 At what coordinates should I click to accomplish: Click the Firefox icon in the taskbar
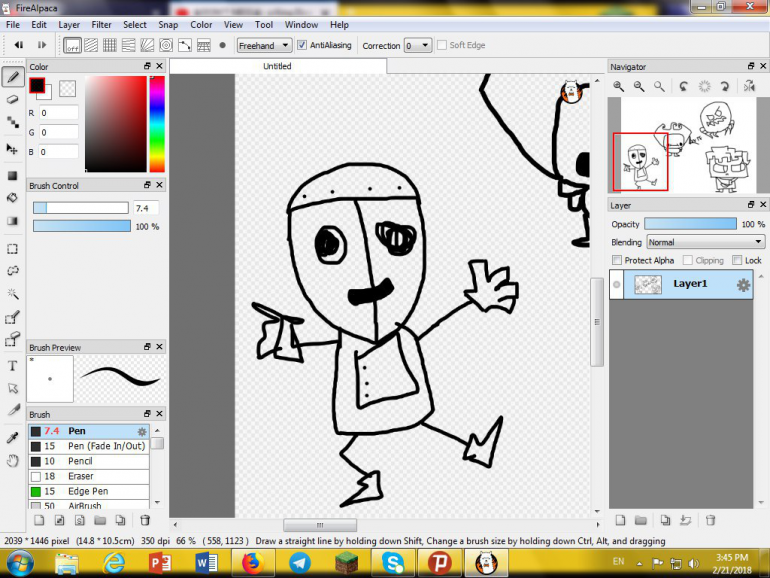coord(255,562)
